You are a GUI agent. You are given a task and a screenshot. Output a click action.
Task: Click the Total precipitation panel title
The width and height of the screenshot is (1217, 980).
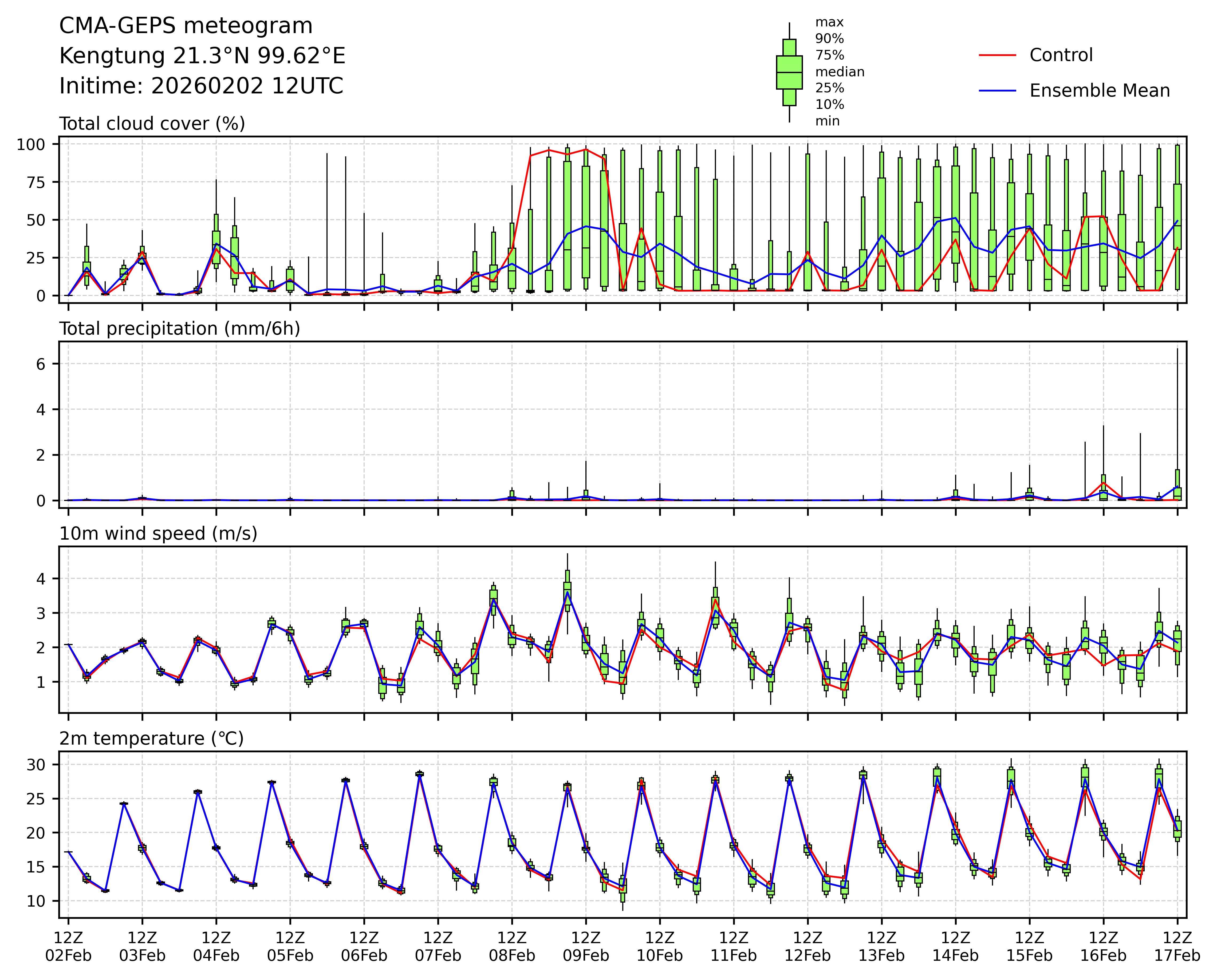(180, 329)
